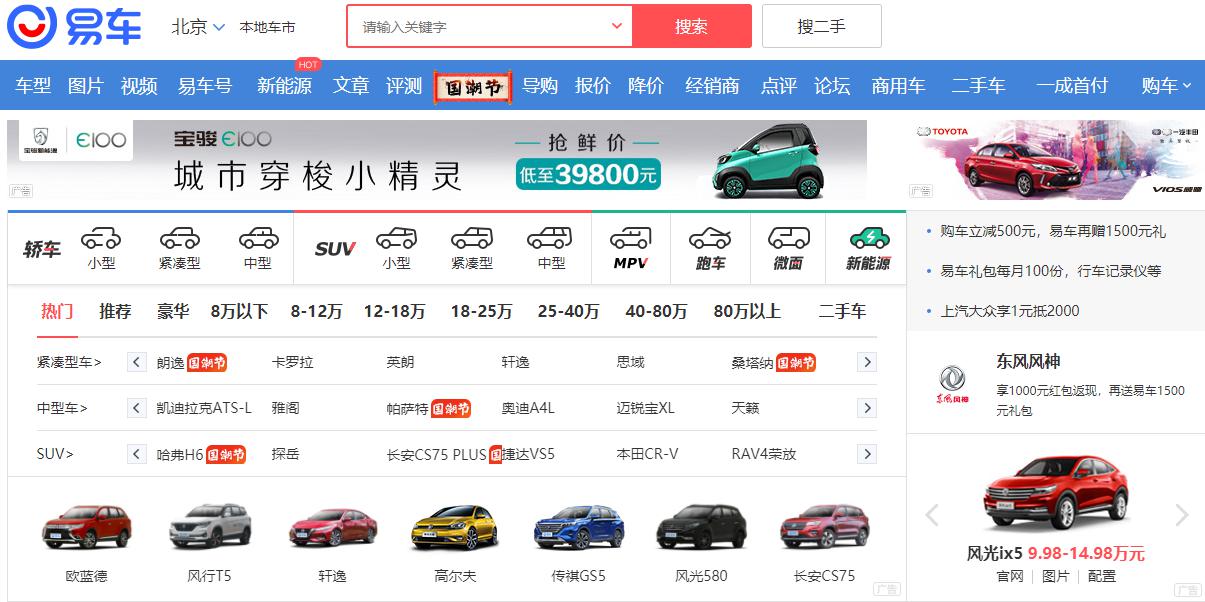Image resolution: width=1205 pixels, height=602 pixels.
Task: Click the red 搜索 button
Action: coord(691,26)
